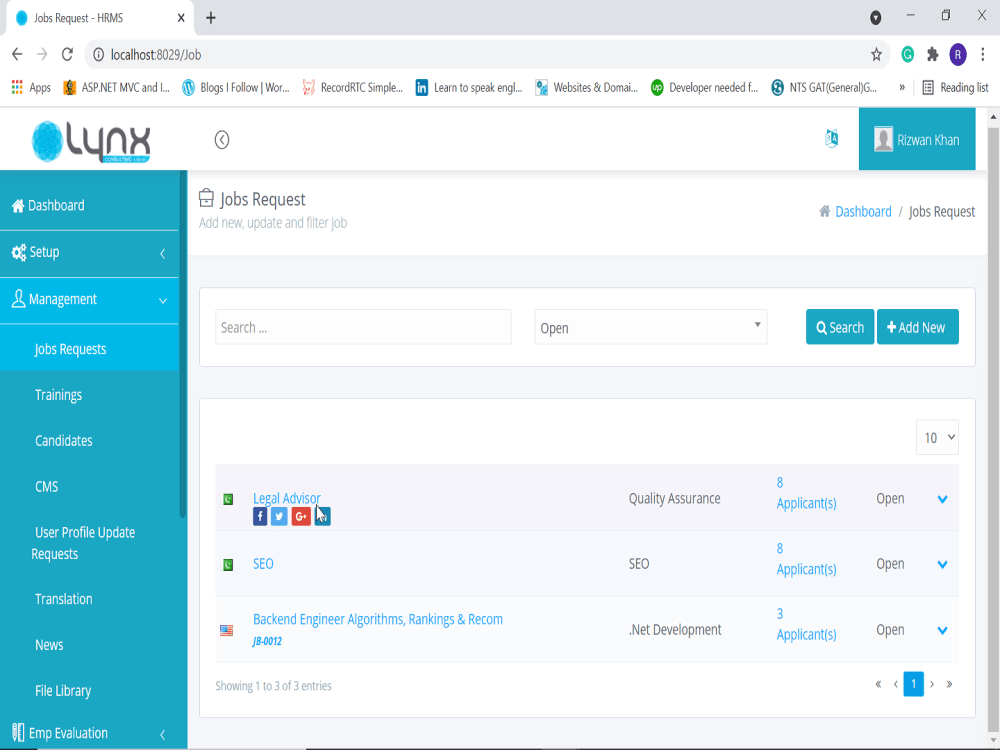The image size is (1000, 750).
Task: Open the Reading list
Action: 955,87
